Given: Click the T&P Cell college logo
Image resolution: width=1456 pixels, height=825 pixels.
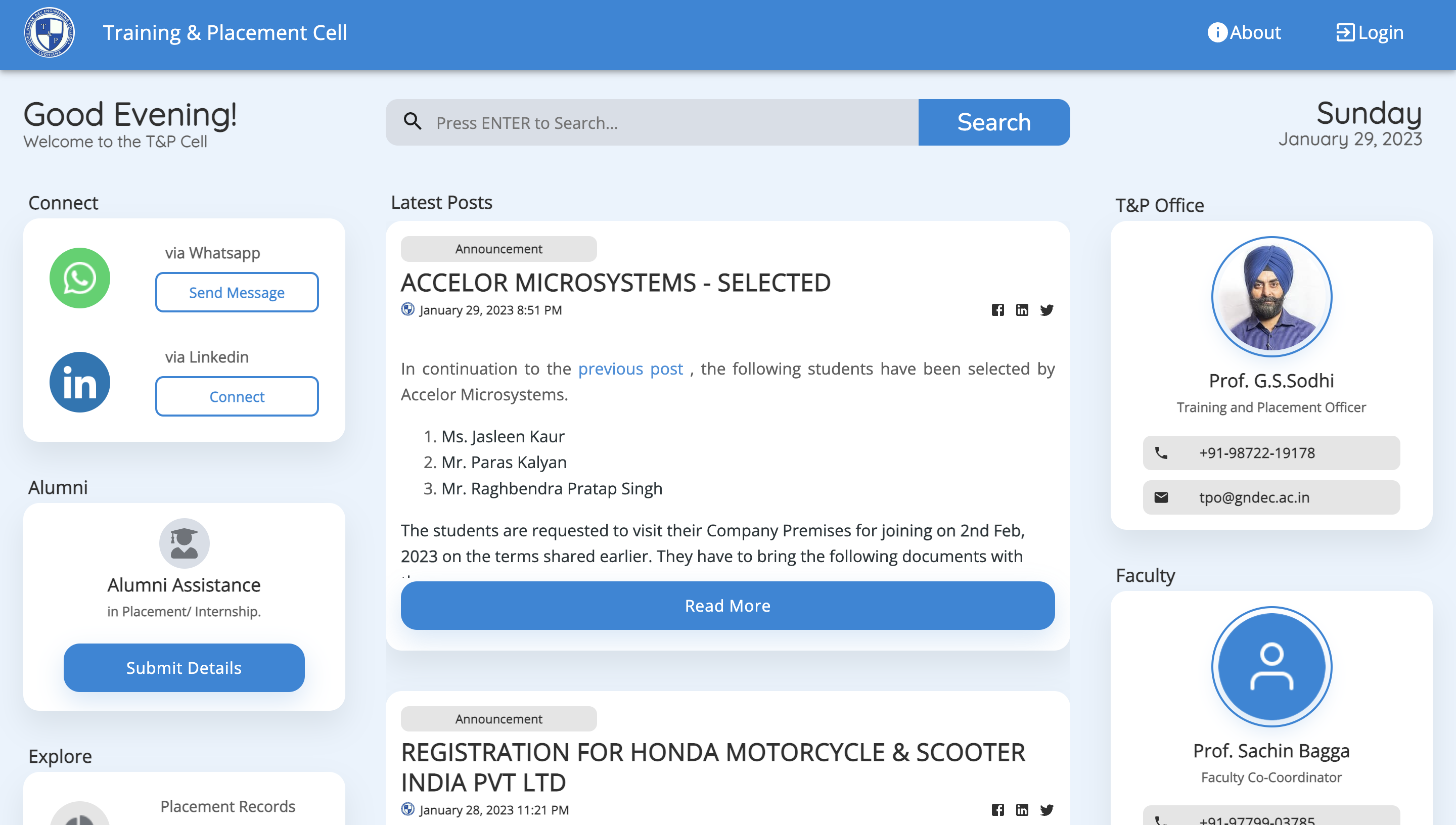Looking at the screenshot, I should pyautogui.click(x=49, y=32).
